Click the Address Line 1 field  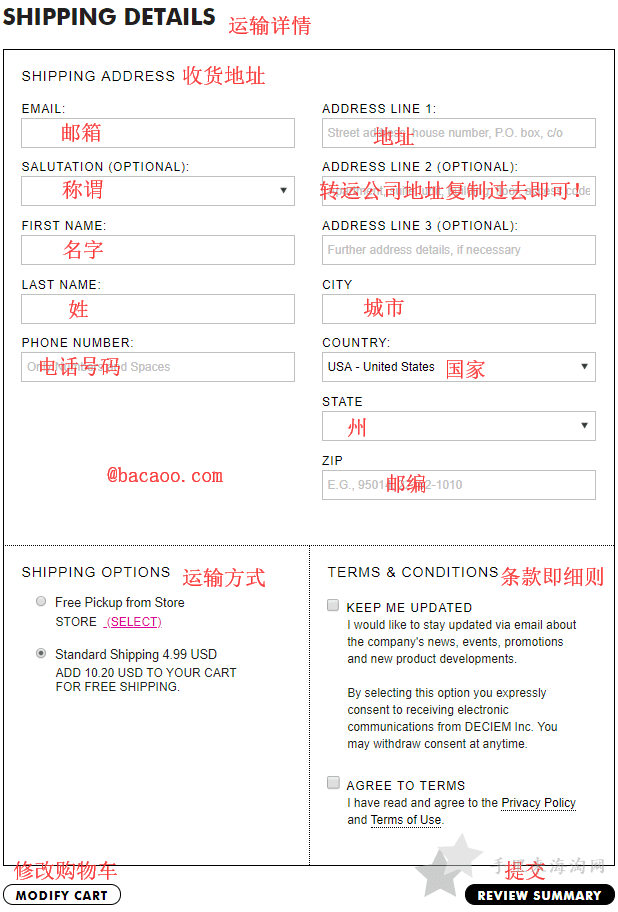pyautogui.click(x=459, y=133)
